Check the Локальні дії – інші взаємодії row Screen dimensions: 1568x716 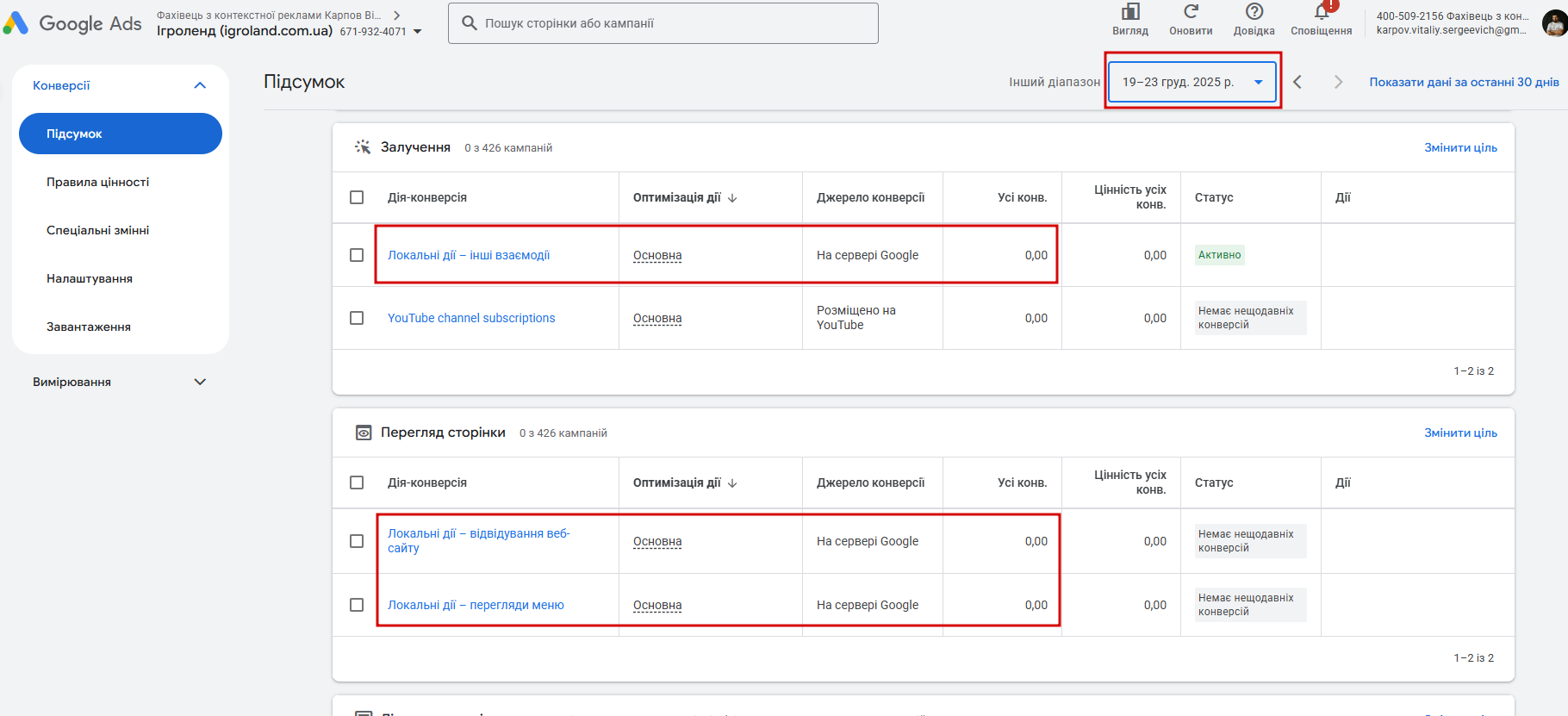coord(357,255)
